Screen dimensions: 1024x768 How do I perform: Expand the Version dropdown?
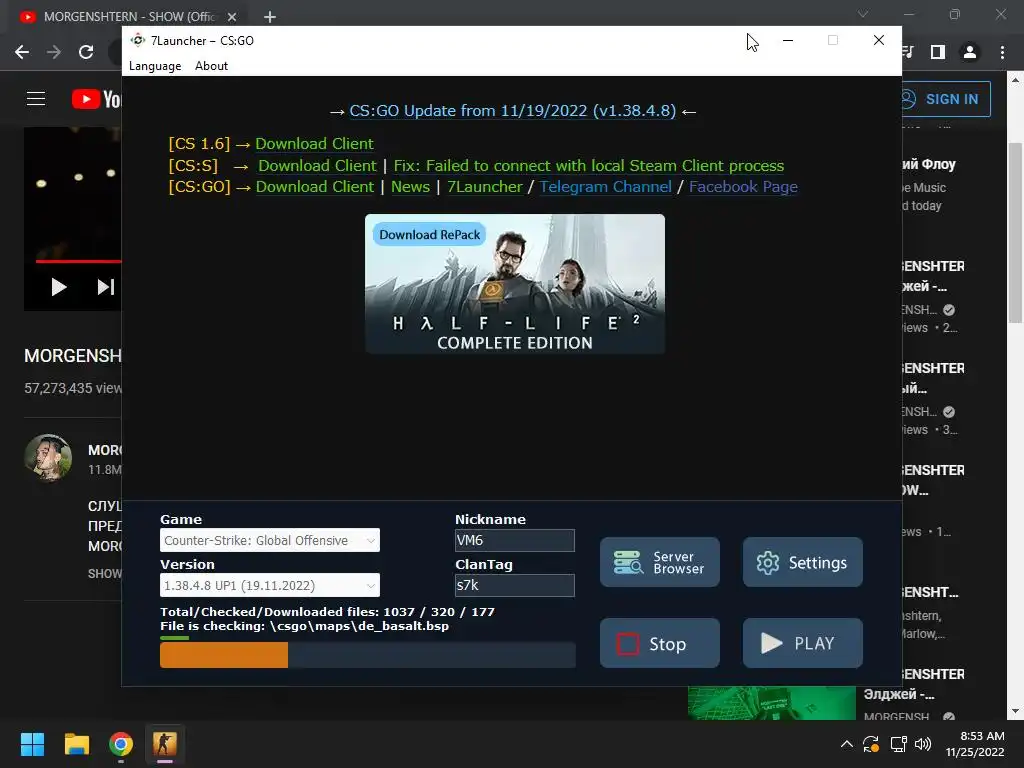pos(270,585)
